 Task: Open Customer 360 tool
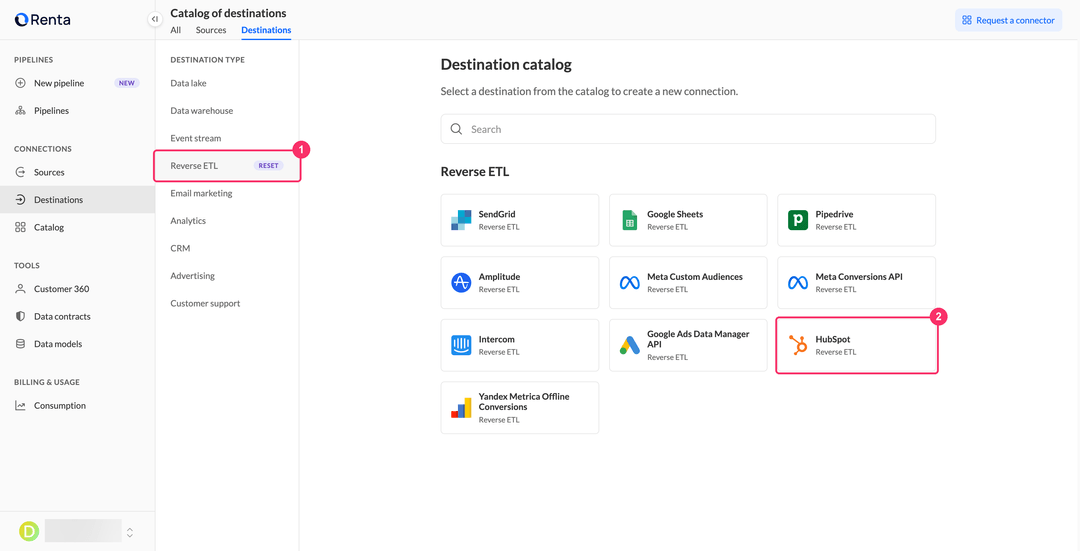pos(77,289)
